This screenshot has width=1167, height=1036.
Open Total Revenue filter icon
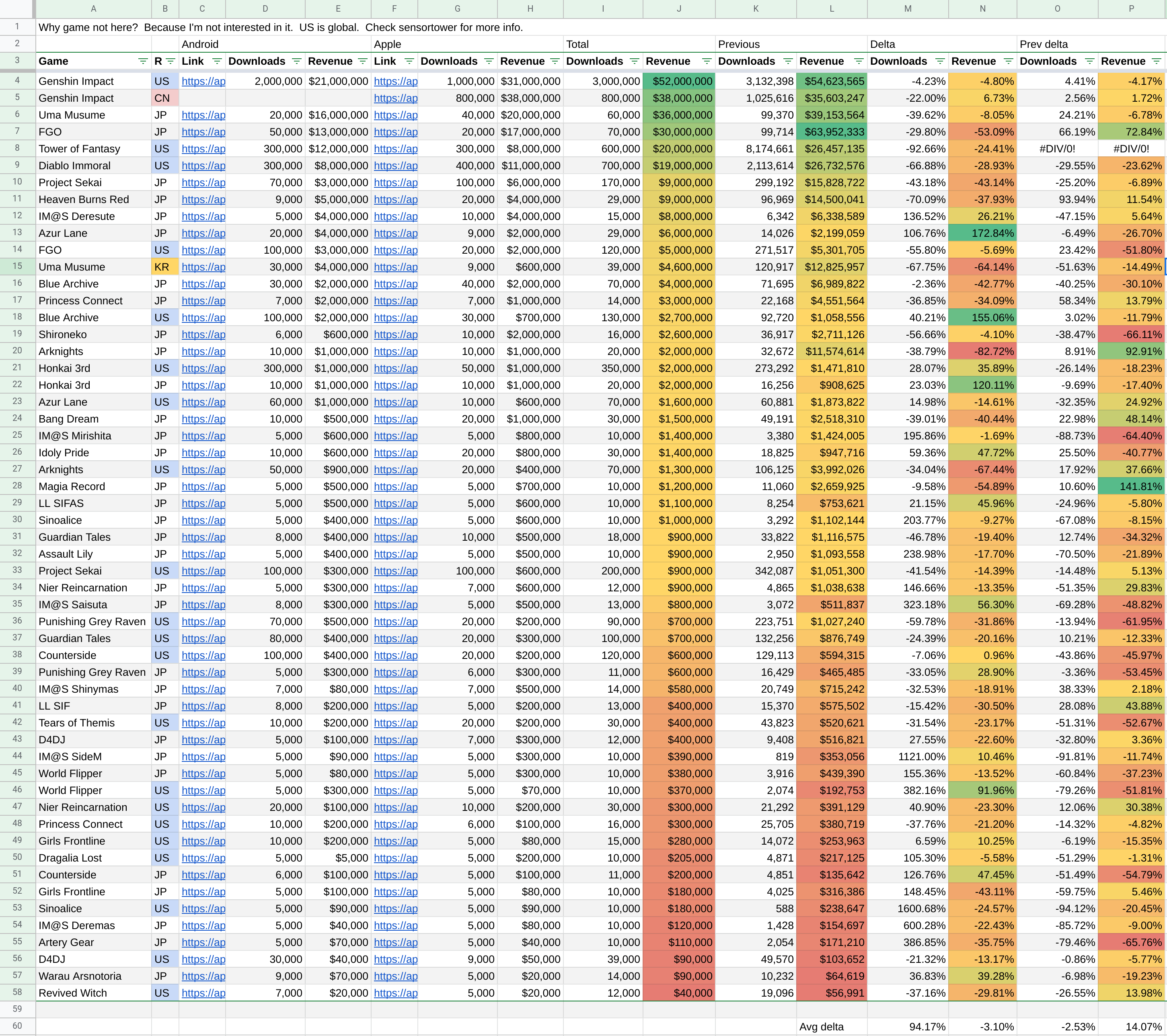click(x=706, y=61)
